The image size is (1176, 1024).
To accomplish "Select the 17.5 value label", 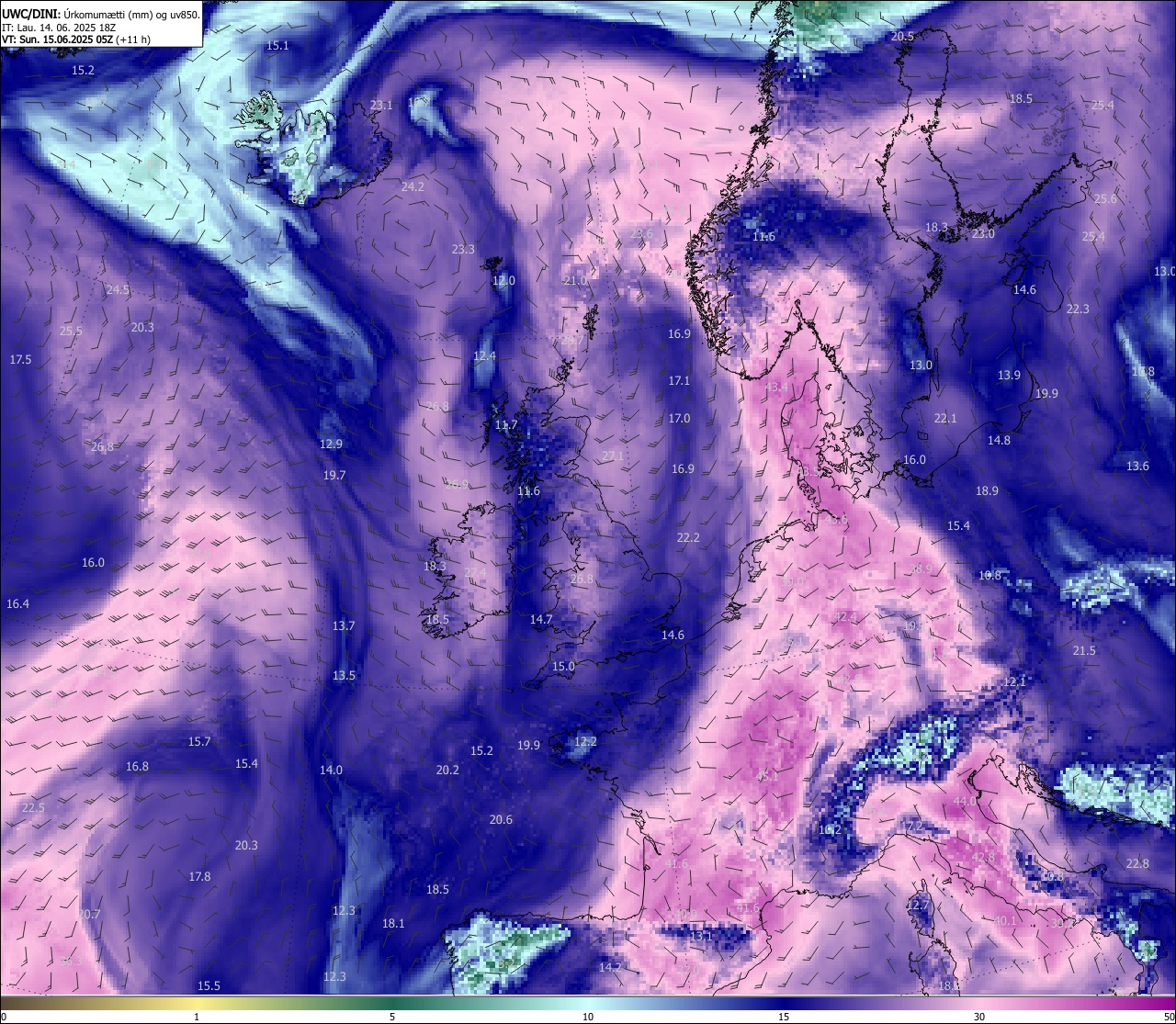I will pos(20,359).
